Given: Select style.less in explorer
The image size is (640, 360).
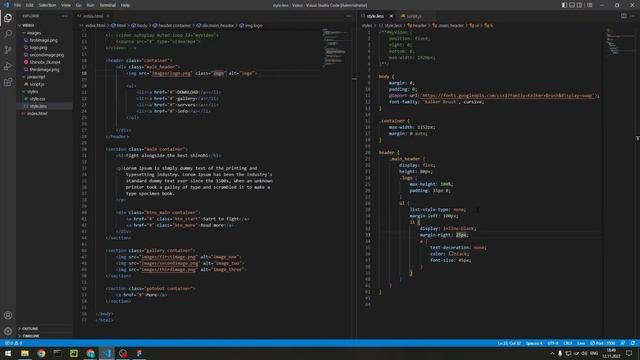Looking at the screenshot, I should click(38, 106).
